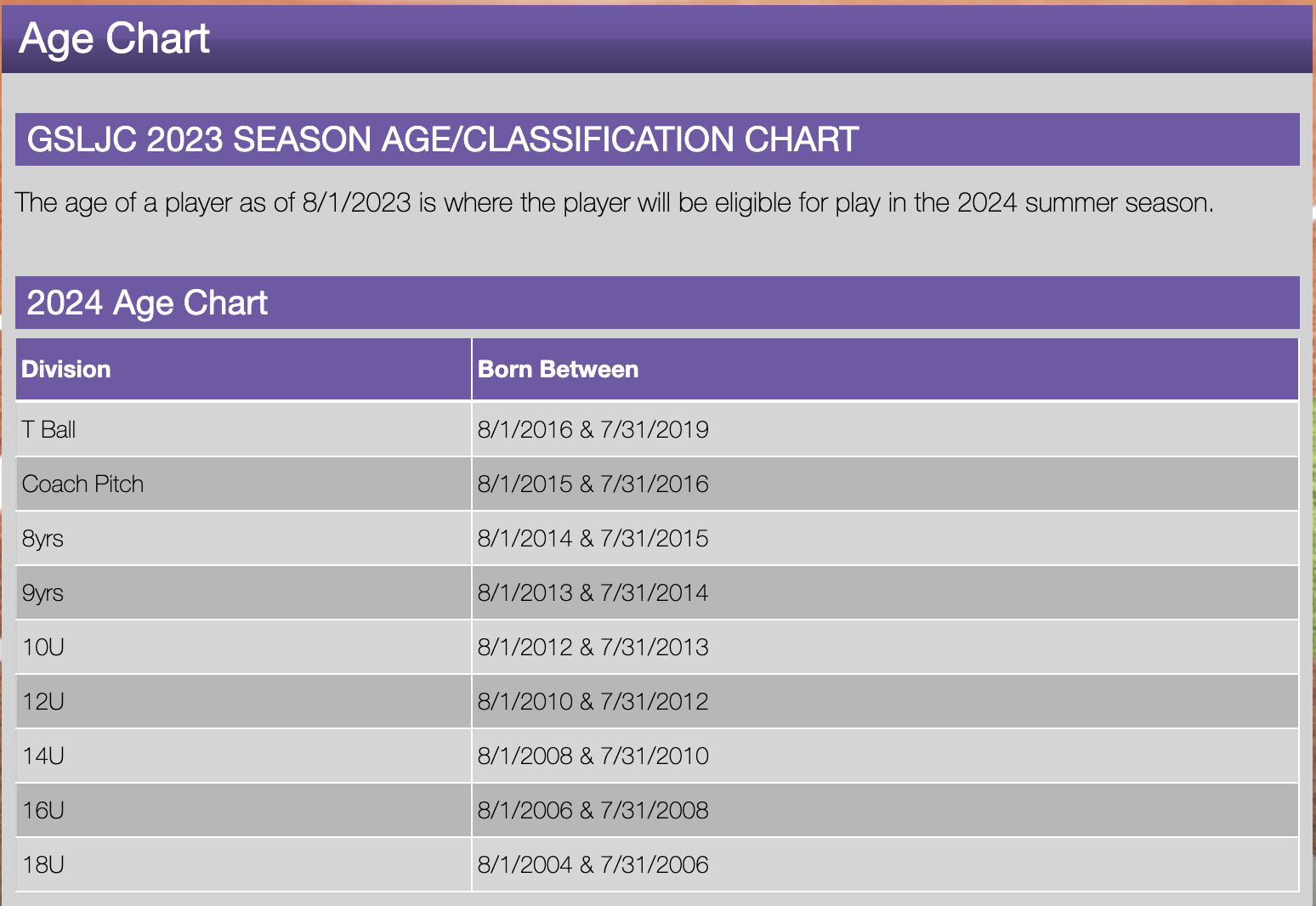
Task: Click the 14U date range 8/1/2008 & 7/31/2010
Action: point(593,756)
